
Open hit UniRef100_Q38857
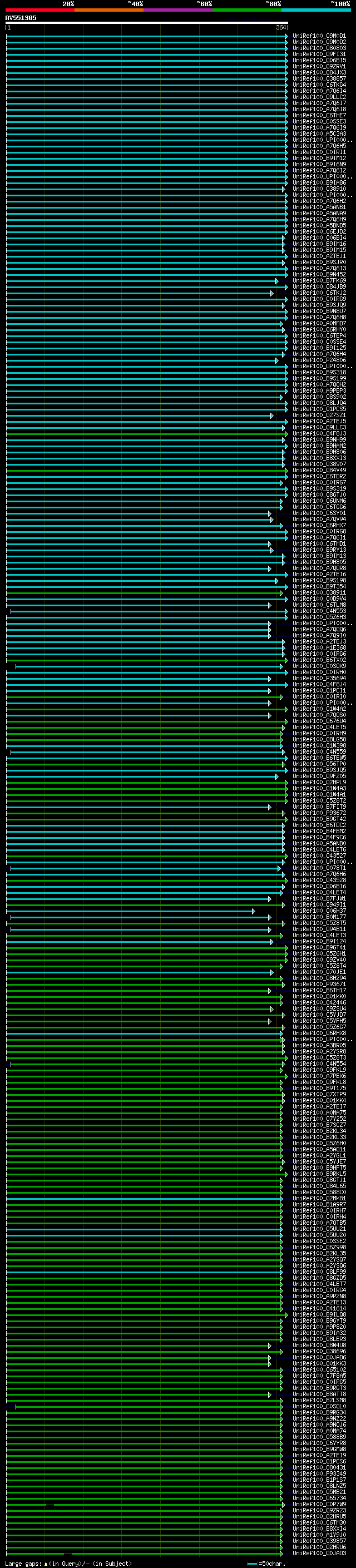pyautogui.click(x=319, y=78)
